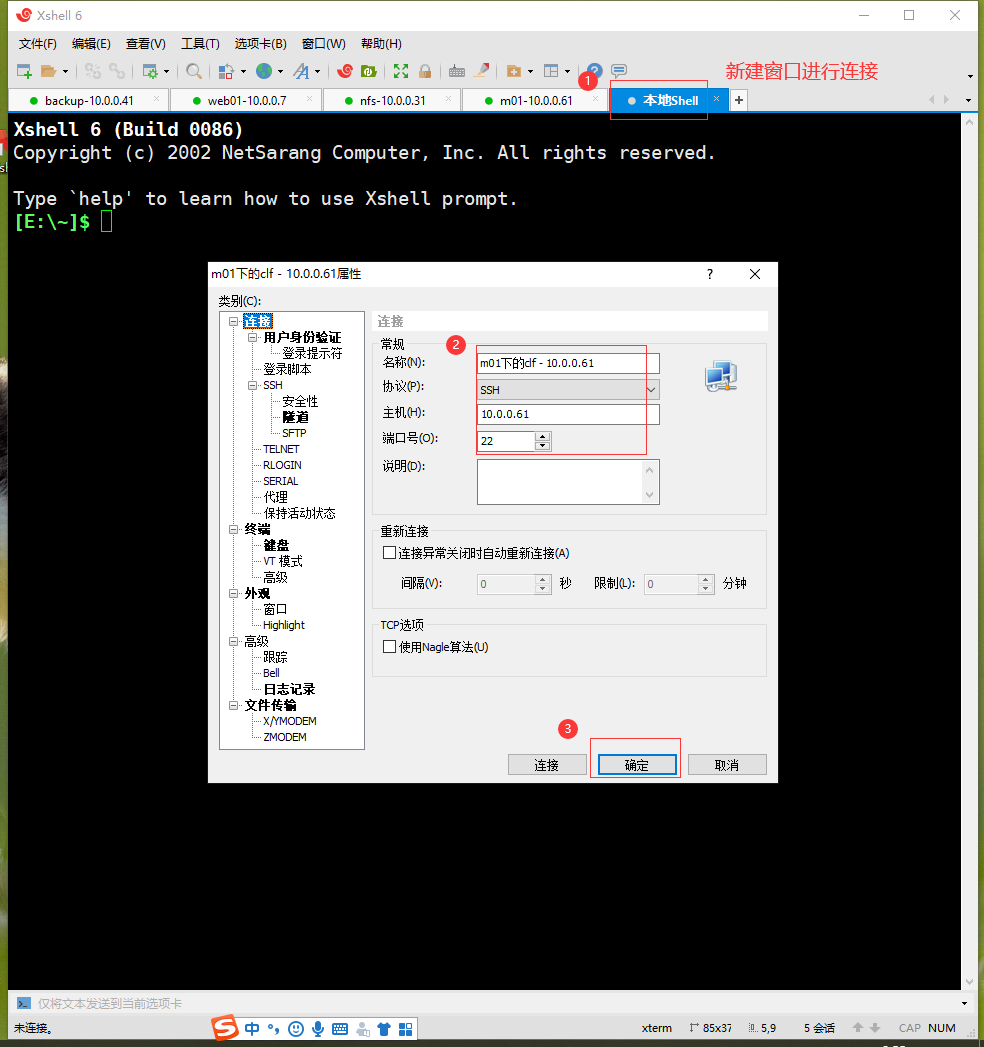Launch Xftp via red swirl icon
The height and width of the screenshot is (1047, 984).
(x=344, y=71)
